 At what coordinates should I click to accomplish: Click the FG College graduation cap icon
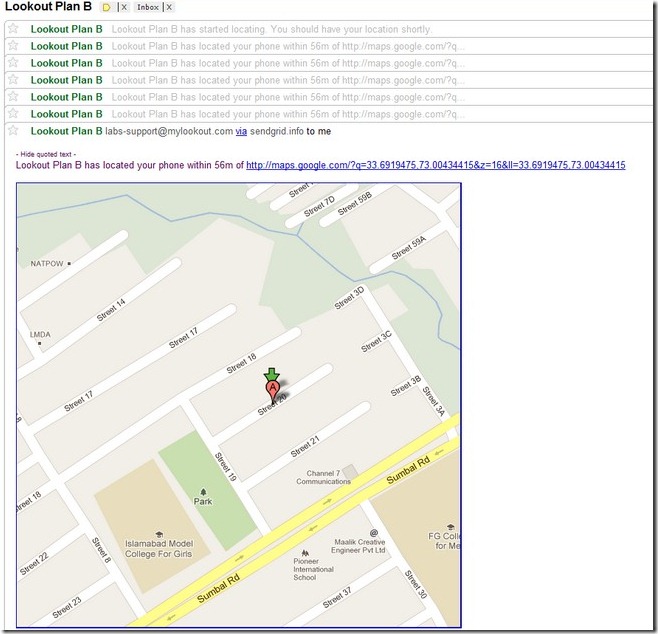coord(450,527)
